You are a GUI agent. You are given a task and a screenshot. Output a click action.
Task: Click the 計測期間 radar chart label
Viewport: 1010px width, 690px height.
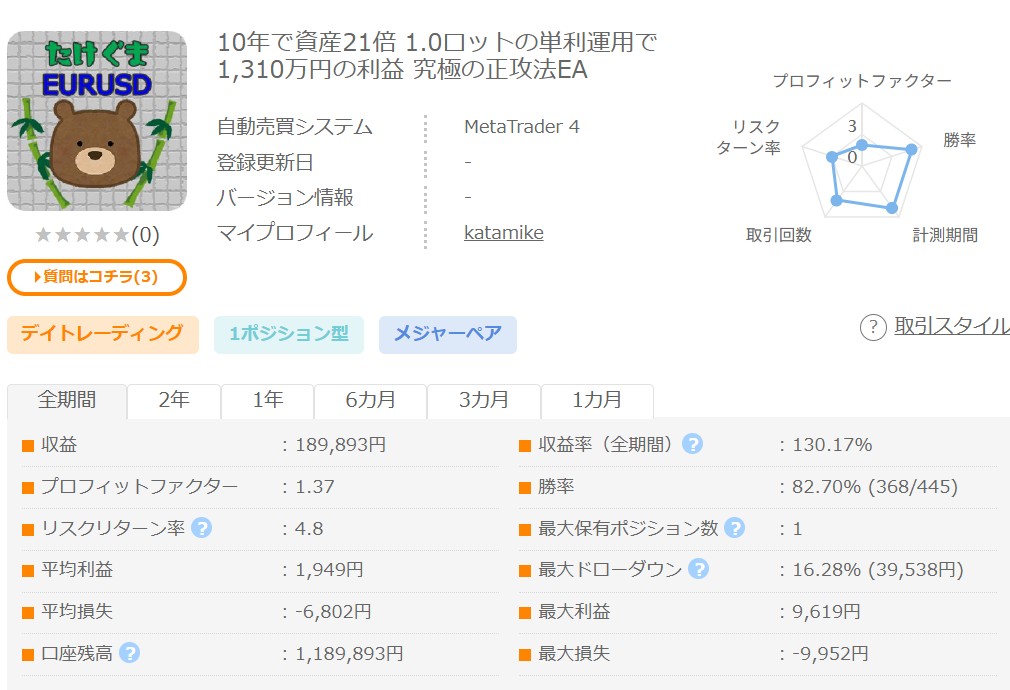click(945, 235)
